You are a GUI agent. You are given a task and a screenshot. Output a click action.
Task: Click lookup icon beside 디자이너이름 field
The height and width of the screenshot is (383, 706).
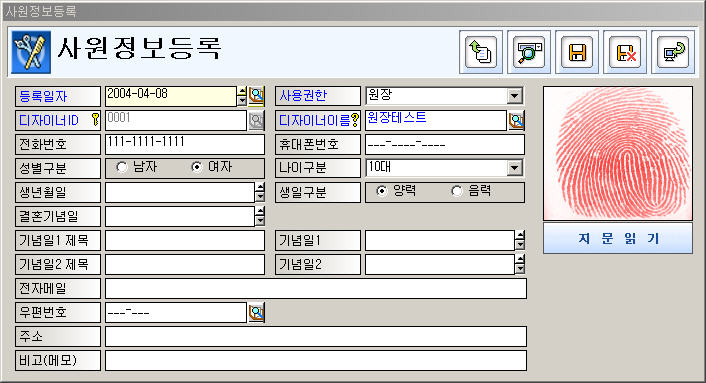(516, 120)
